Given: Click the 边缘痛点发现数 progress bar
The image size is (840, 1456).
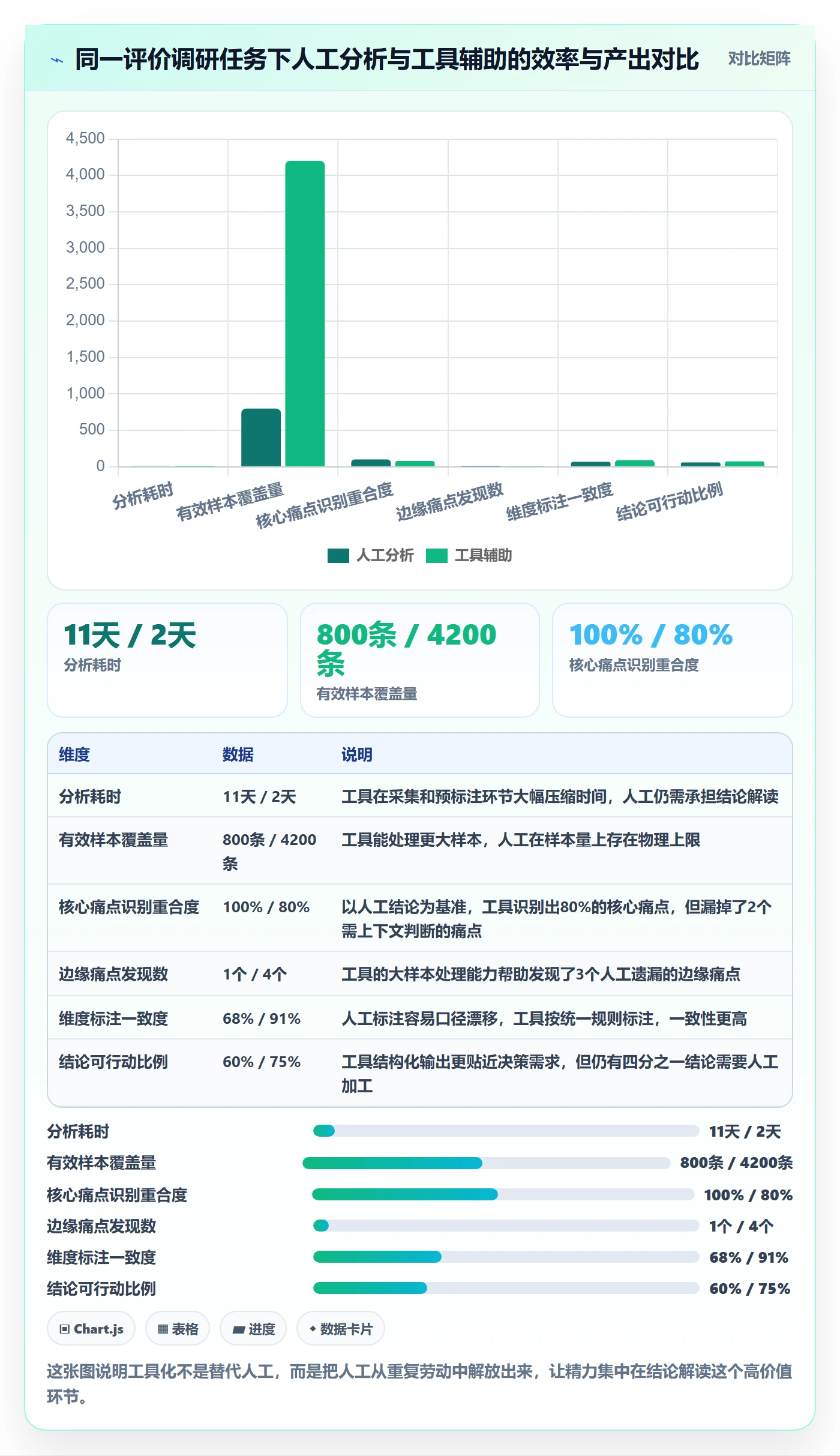Looking at the screenshot, I should (506, 1226).
